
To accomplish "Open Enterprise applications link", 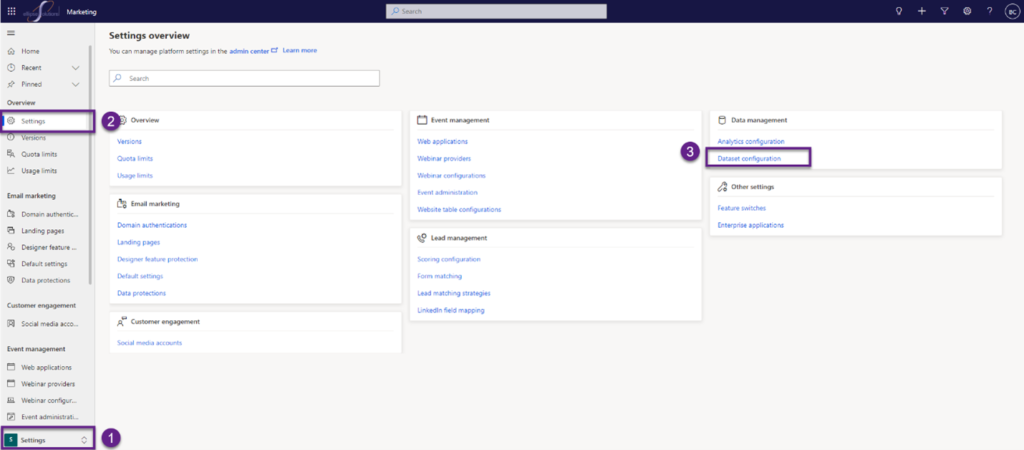I will click(750, 225).
